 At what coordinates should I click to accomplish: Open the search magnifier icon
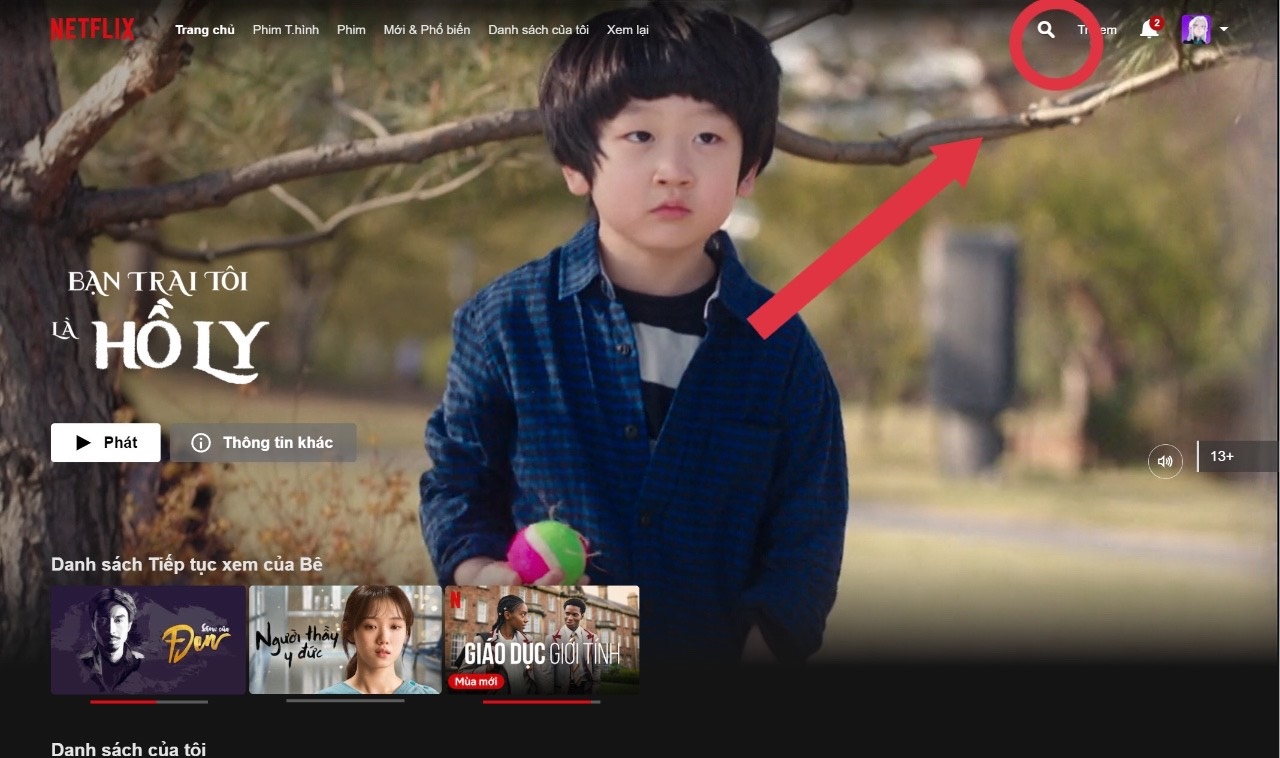1046,30
